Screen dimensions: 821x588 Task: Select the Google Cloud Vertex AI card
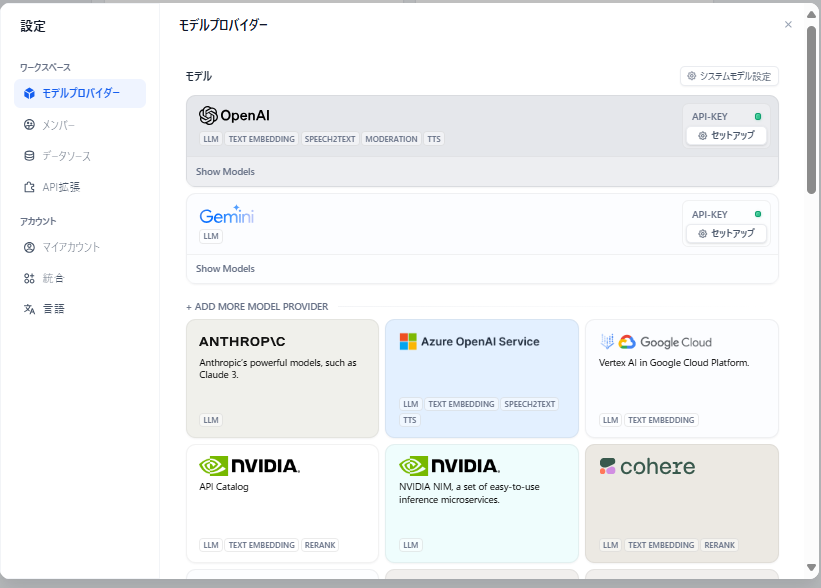click(682, 379)
